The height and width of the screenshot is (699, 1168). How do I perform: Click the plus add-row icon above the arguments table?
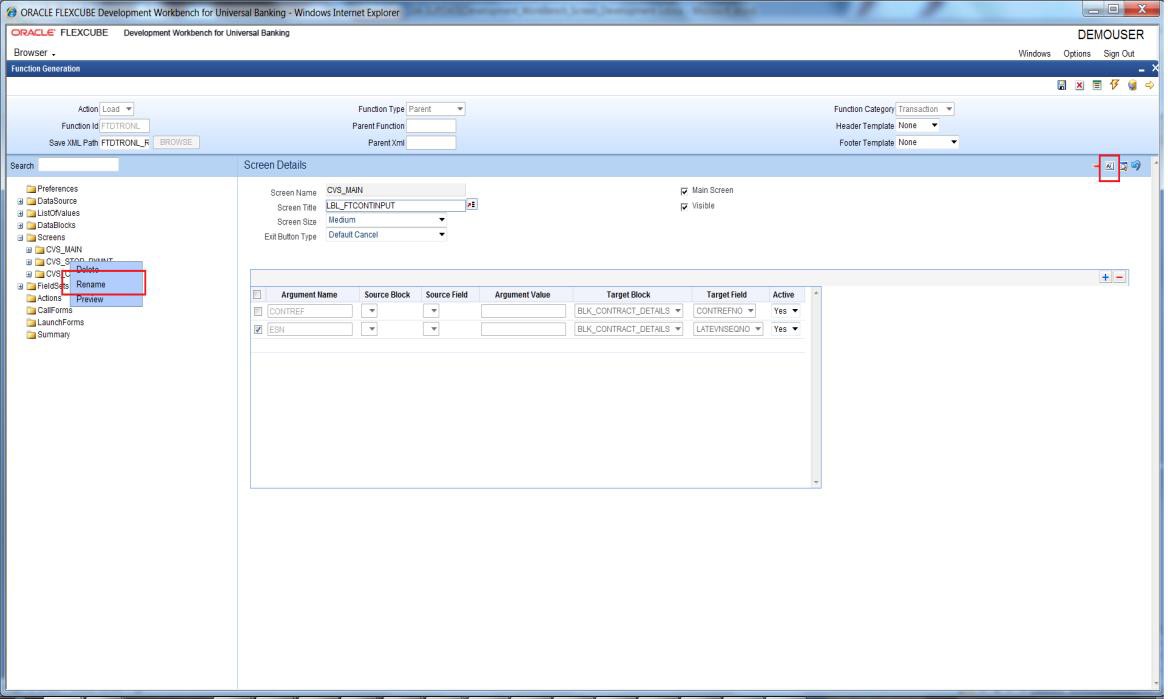[1105, 277]
